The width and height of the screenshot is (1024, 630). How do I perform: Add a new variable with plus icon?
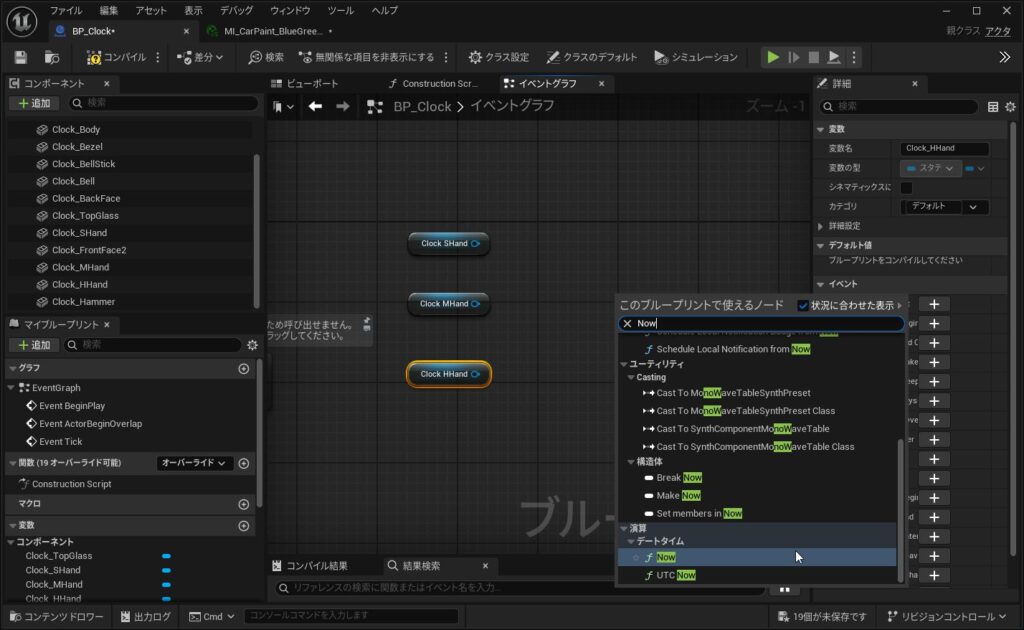[243, 526]
